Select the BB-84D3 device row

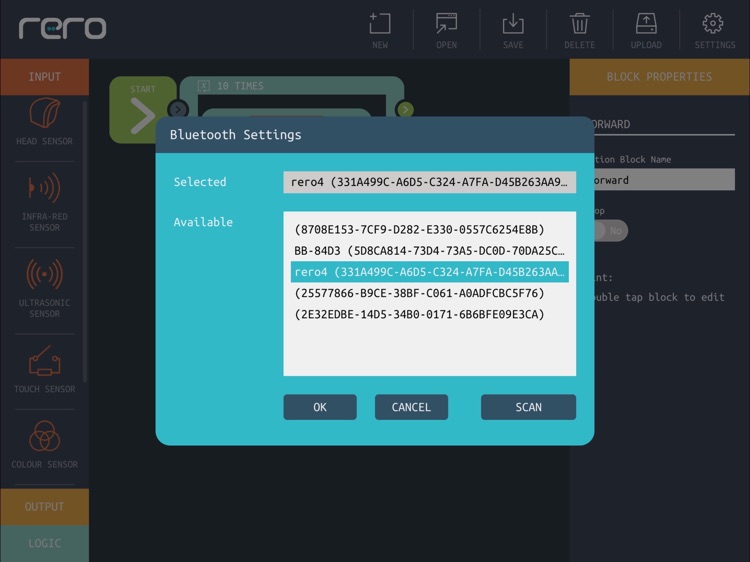[x=430, y=251]
